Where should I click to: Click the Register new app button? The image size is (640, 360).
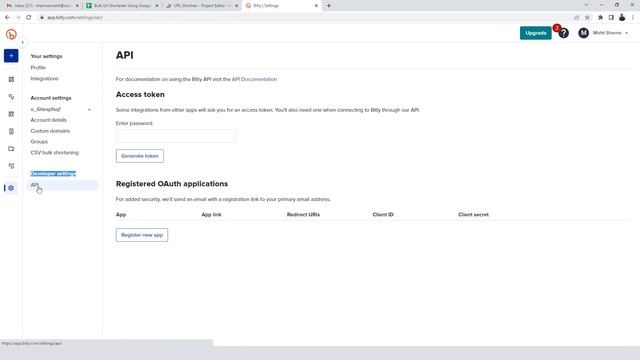click(142, 235)
